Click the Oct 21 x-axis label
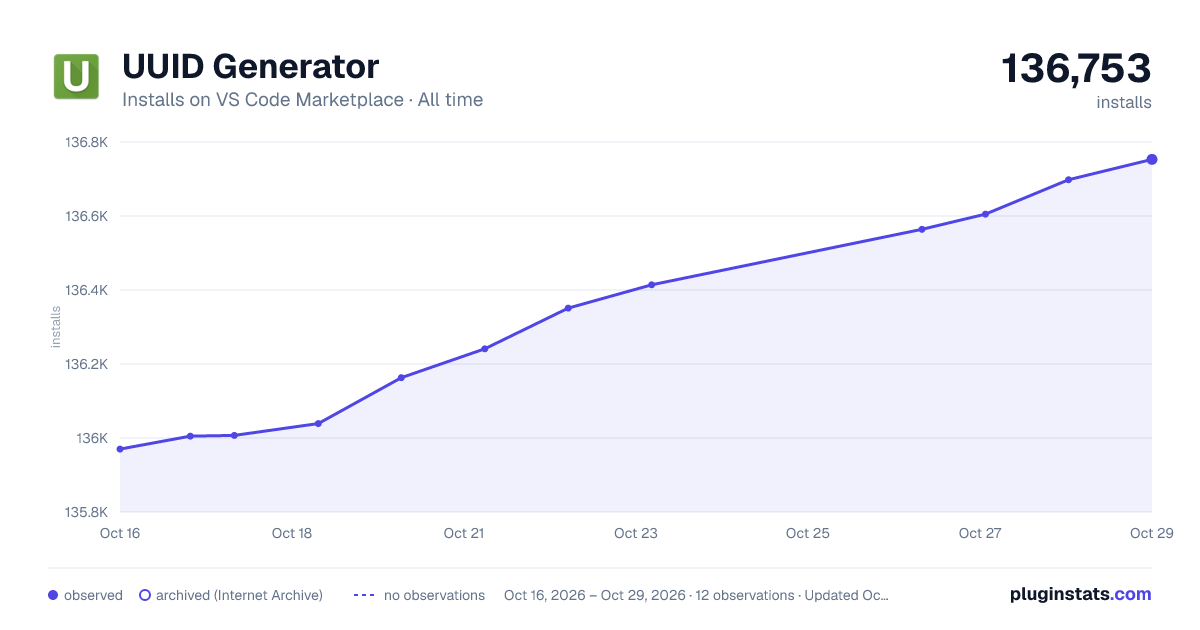This screenshot has width=1200, height=630. 464,533
